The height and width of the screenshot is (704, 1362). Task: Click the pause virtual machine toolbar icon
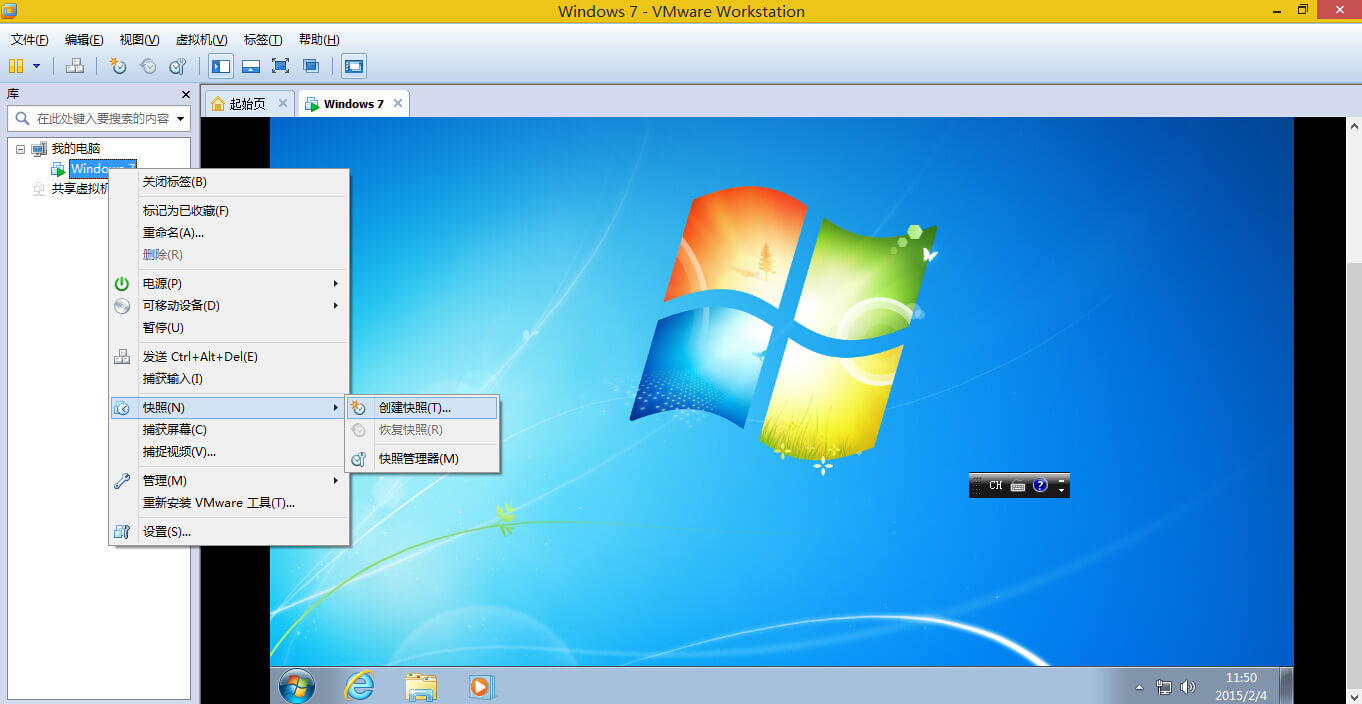point(16,66)
